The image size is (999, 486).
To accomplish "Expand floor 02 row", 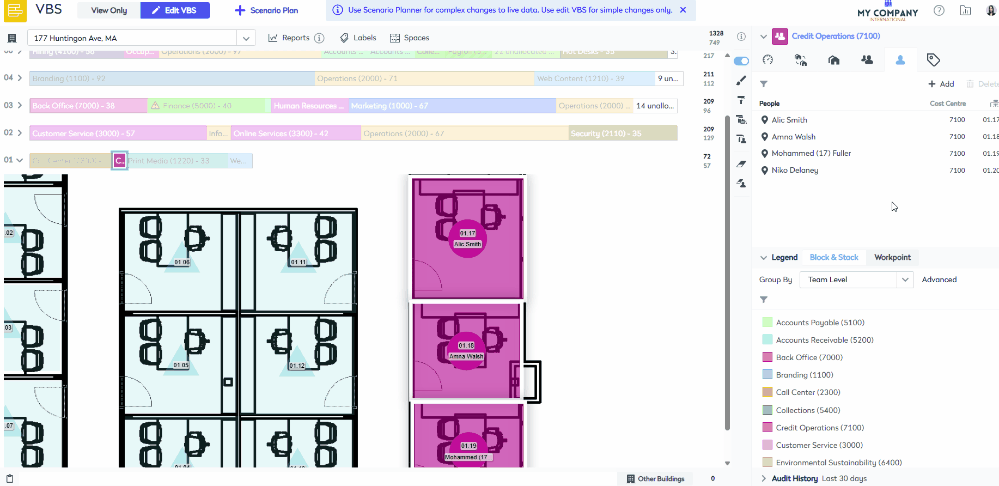I will pos(20,133).
